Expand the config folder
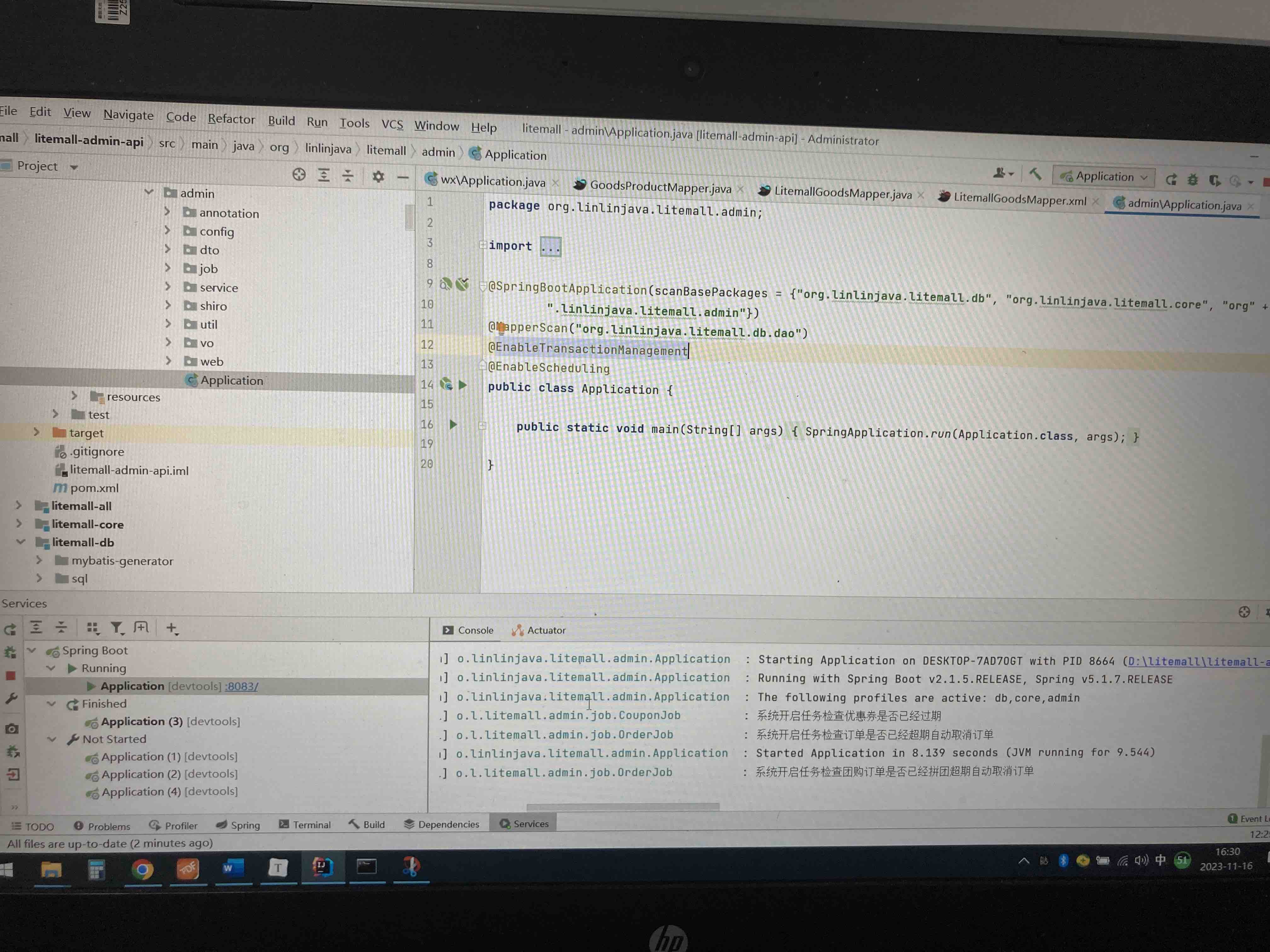This screenshot has height=952, width=1270. click(167, 230)
